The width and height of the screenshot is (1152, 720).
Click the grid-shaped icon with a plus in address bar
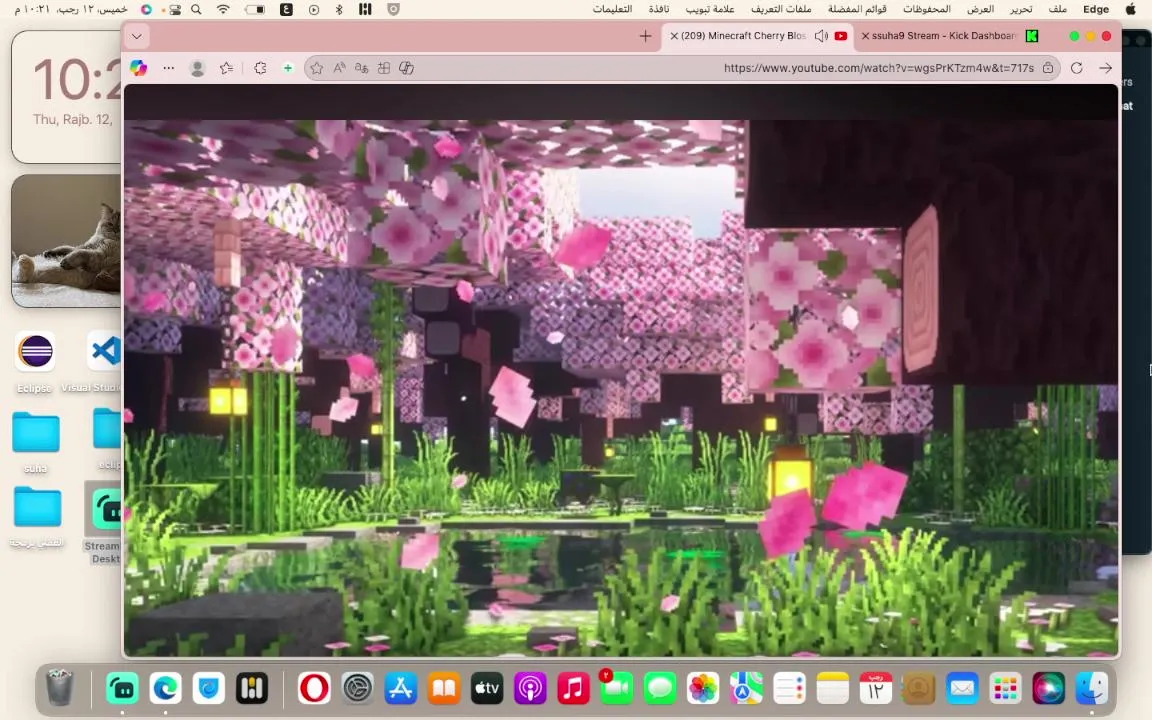(384, 68)
